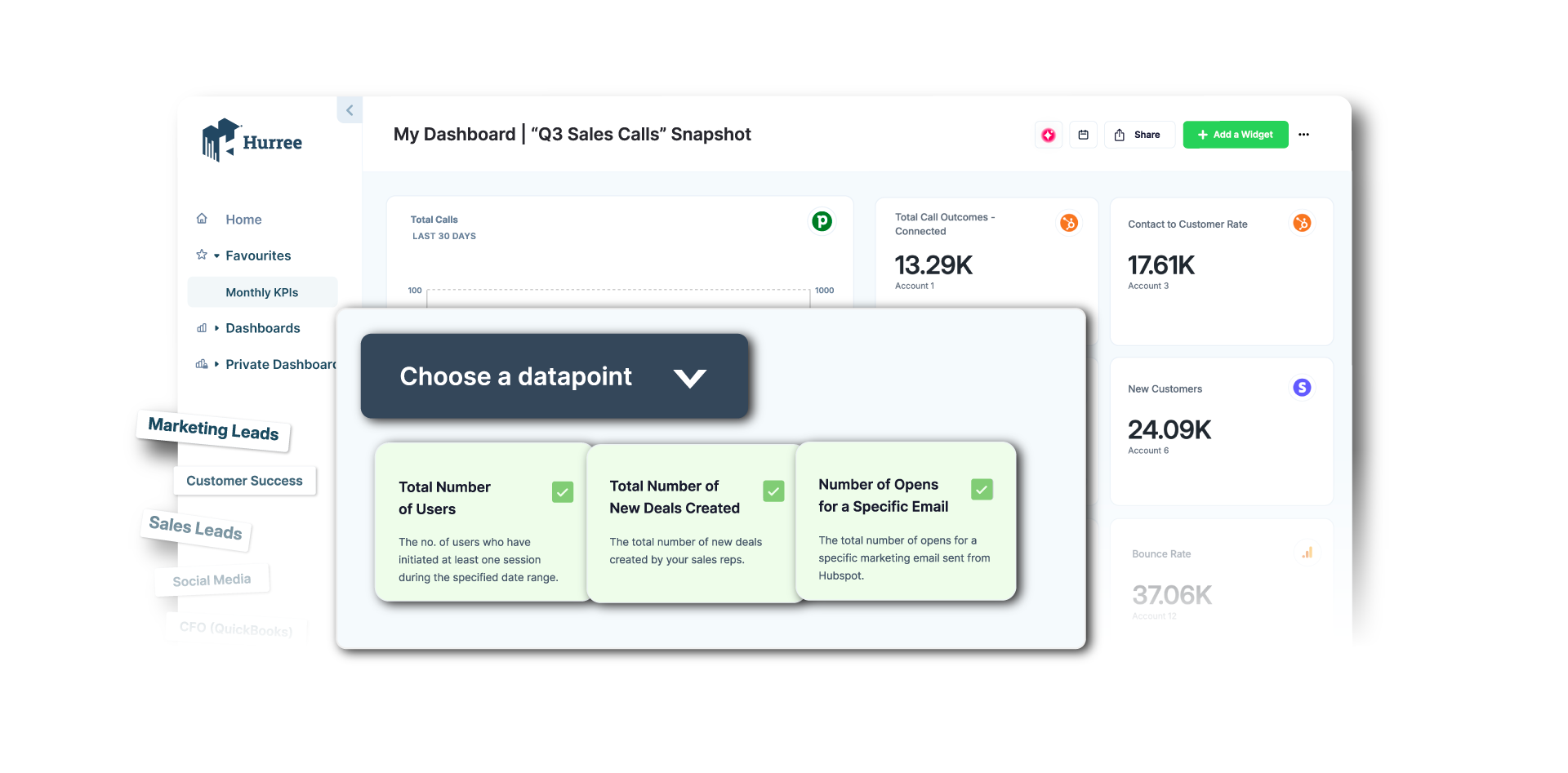Toggle the Total Number of Users checkbox
The image size is (1568, 773).
pos(563,491)
